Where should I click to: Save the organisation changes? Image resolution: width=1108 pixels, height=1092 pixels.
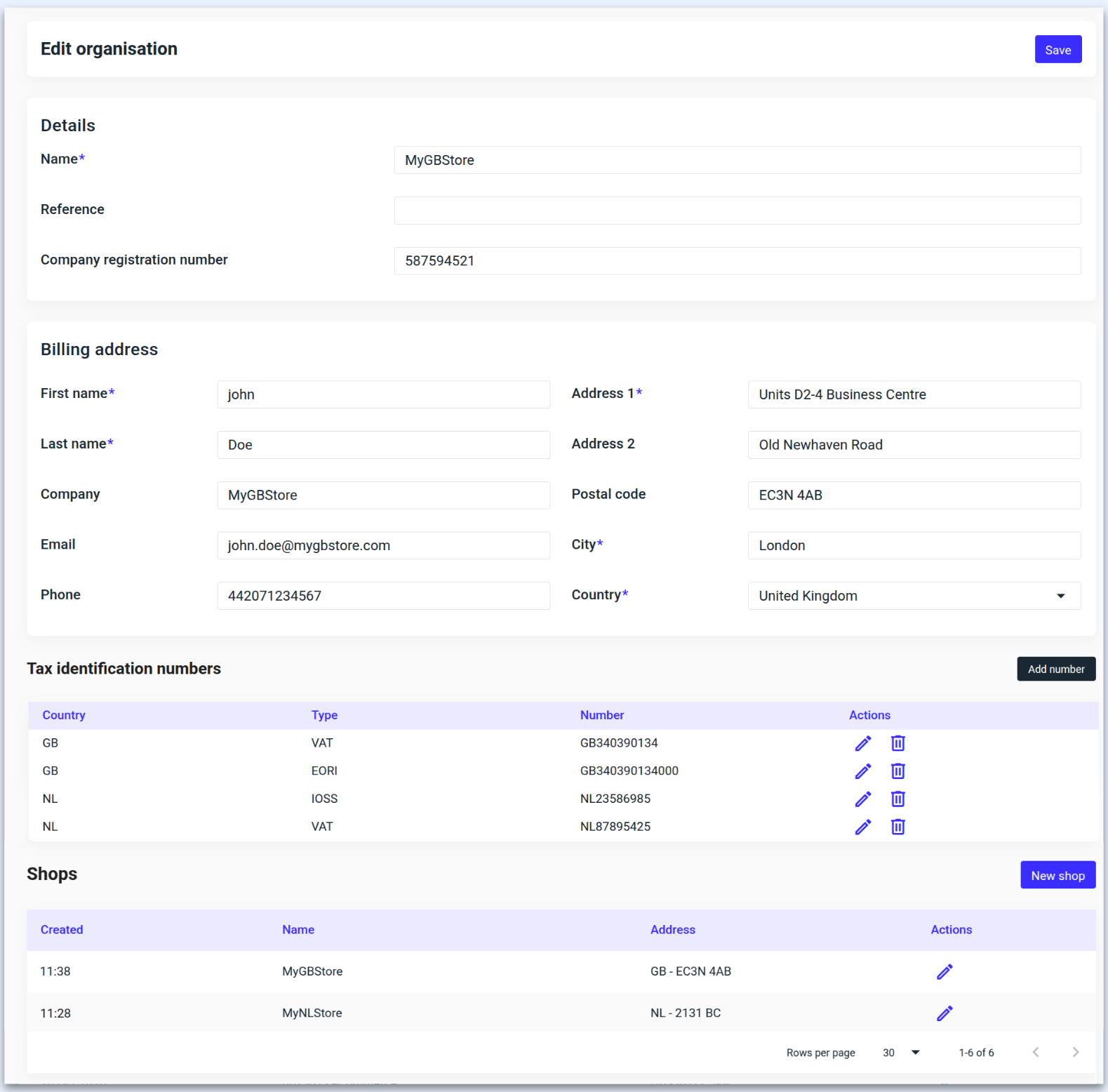pos(1057,50)
